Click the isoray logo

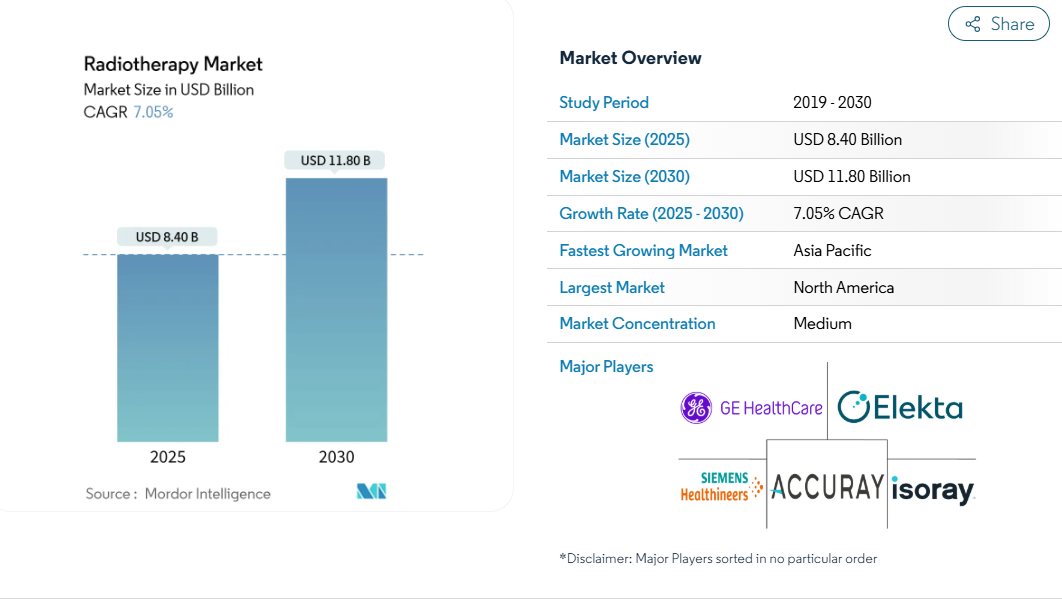coord(933,489)
